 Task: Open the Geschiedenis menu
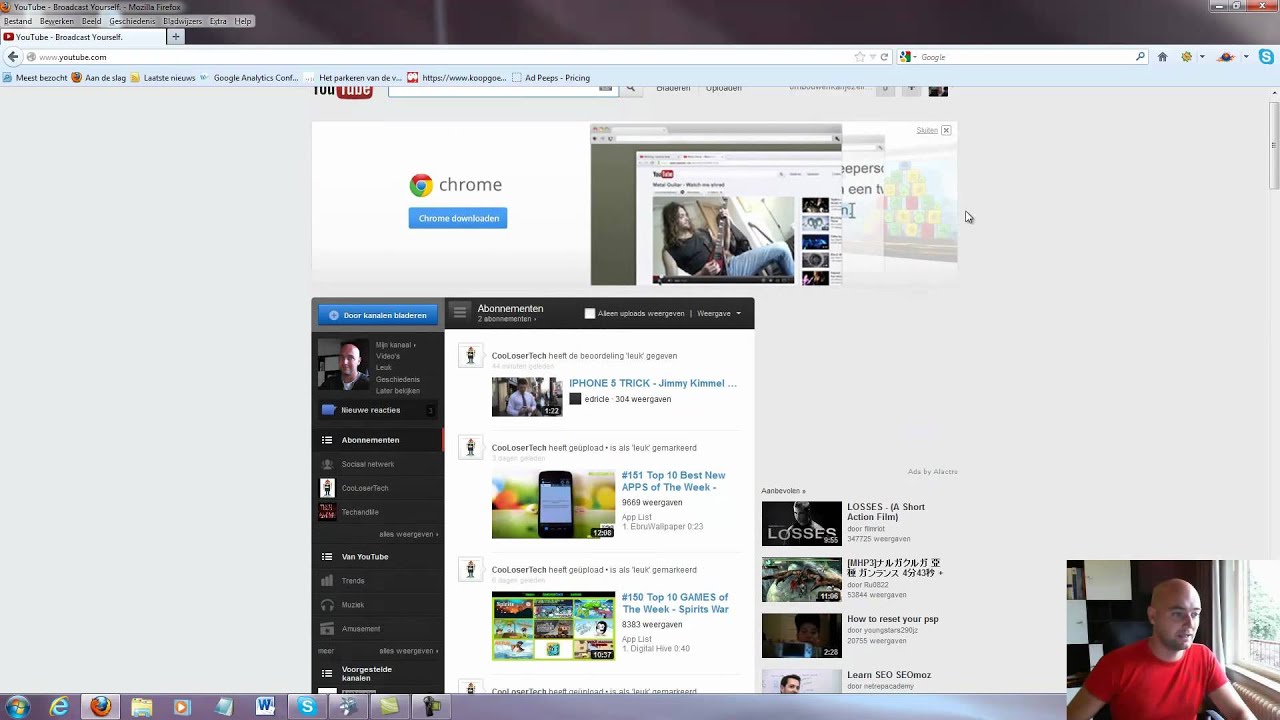(132, 21)
